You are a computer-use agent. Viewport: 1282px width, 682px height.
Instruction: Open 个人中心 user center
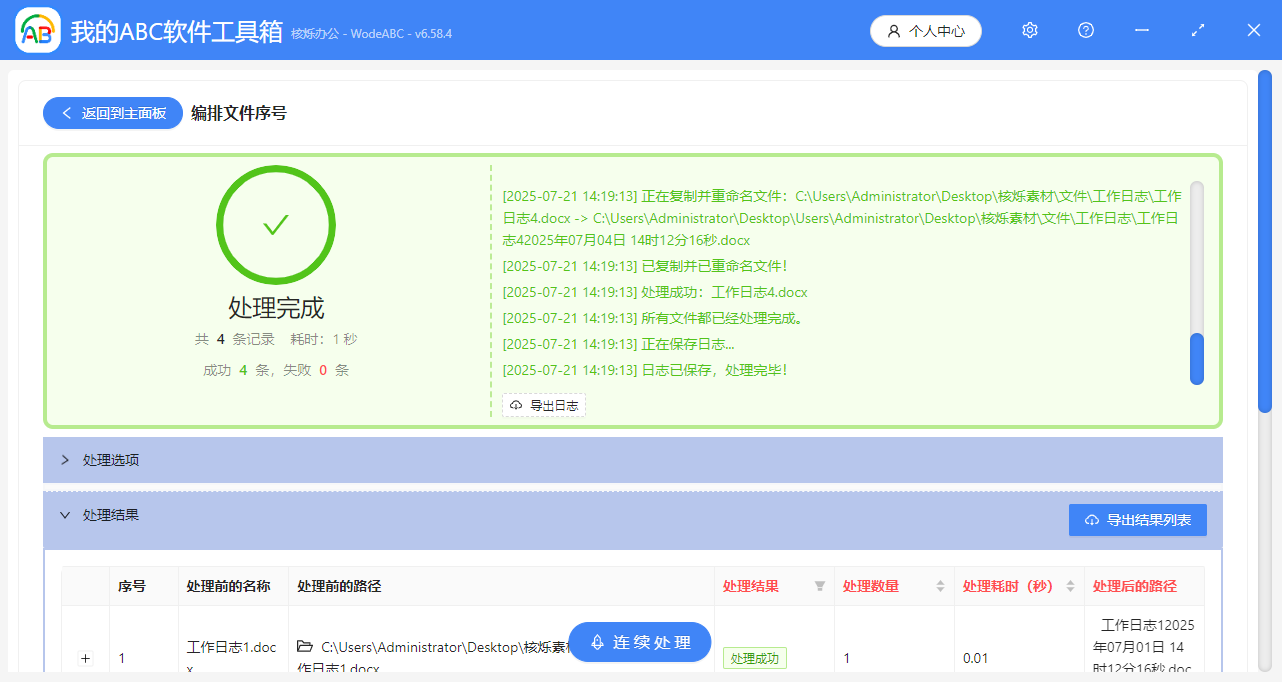point(926,31)
